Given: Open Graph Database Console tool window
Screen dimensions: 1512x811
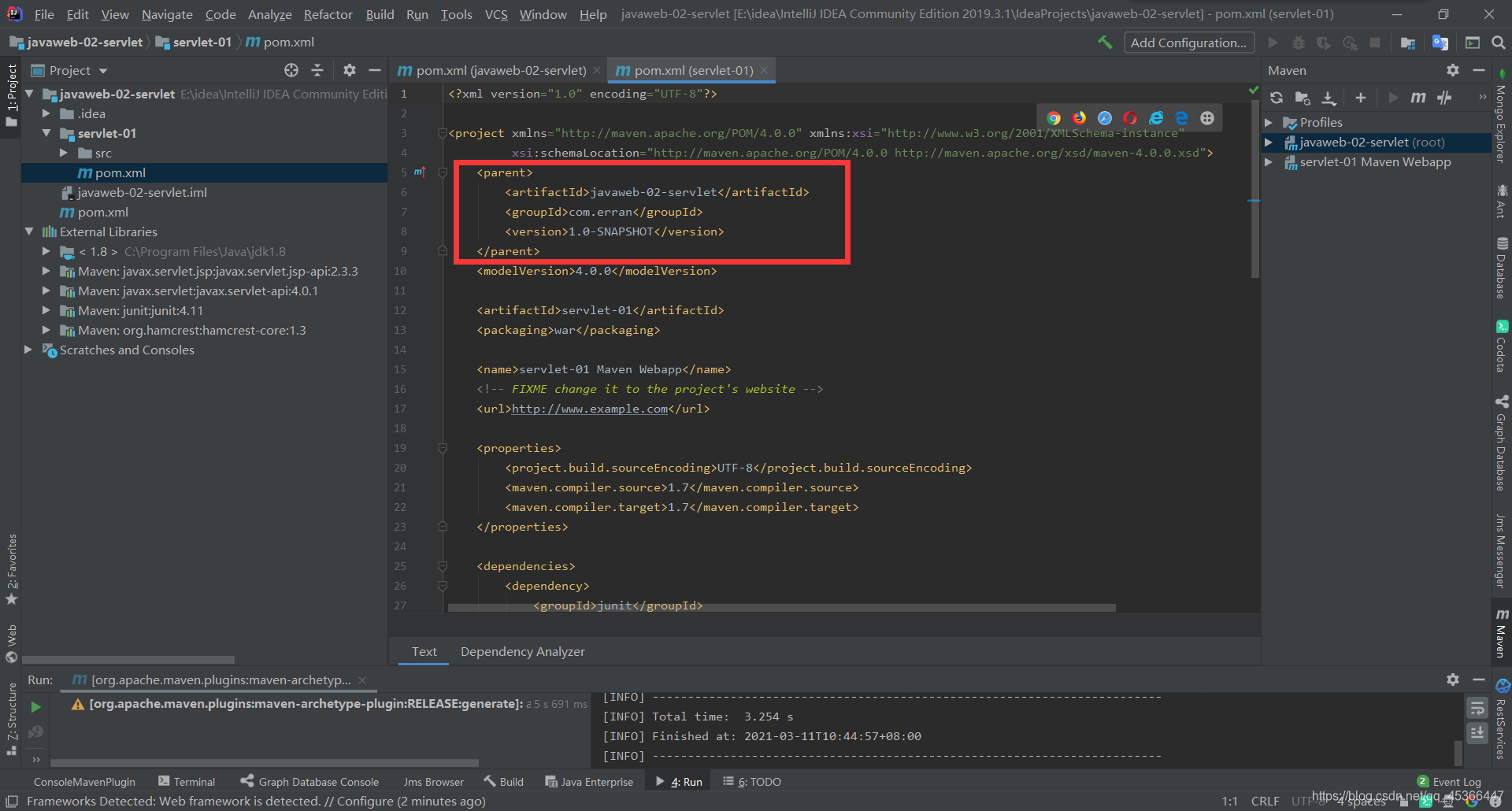Looking at the screenshot, I should (x=310, y=781).
